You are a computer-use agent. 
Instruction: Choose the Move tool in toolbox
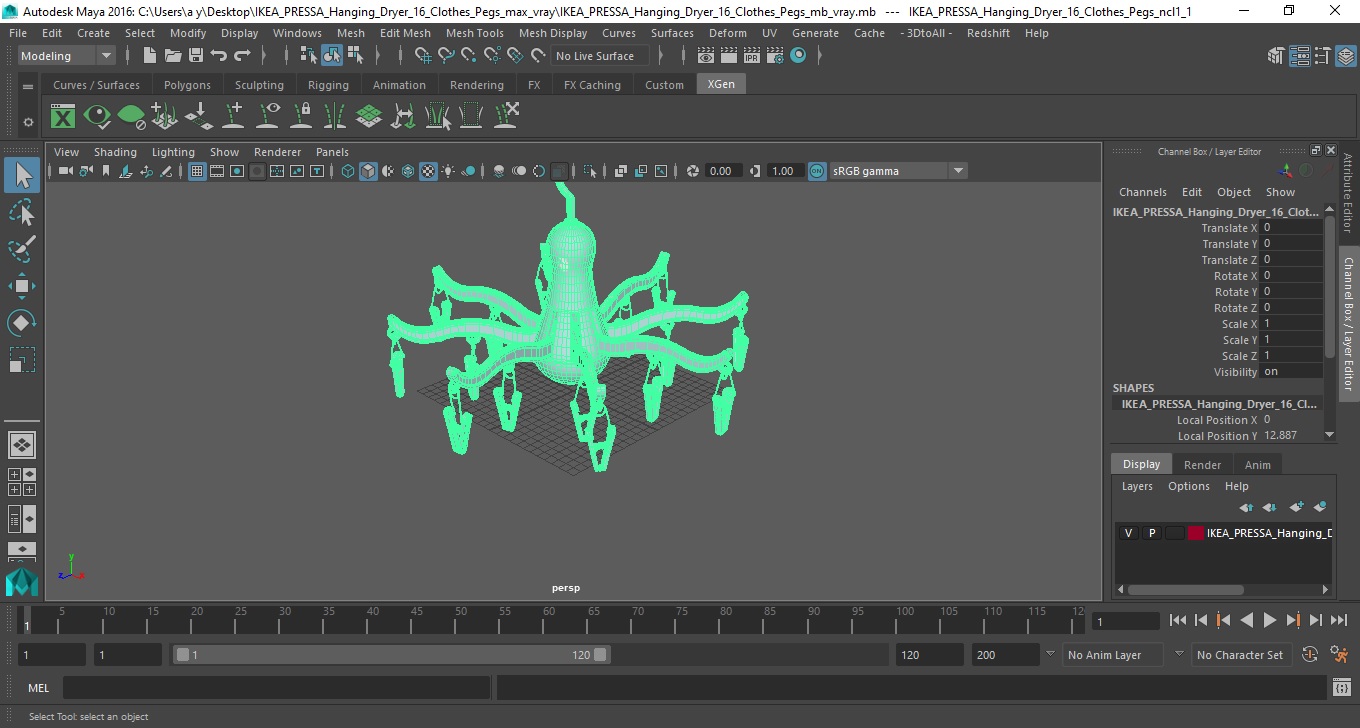point(22,286)
